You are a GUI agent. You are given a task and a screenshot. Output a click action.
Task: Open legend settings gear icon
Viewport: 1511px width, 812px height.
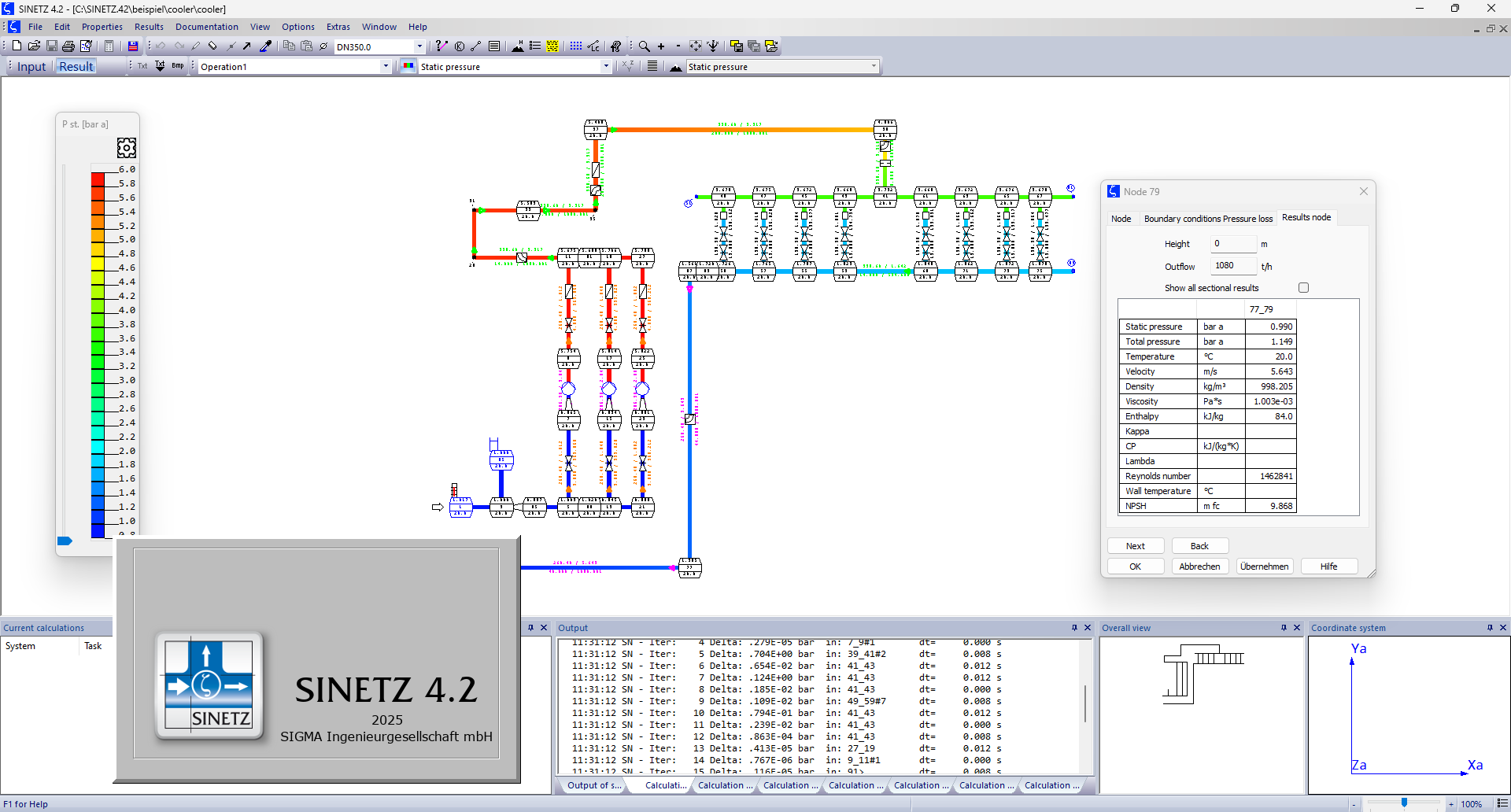pyautogui.click(x=127, y=148)
